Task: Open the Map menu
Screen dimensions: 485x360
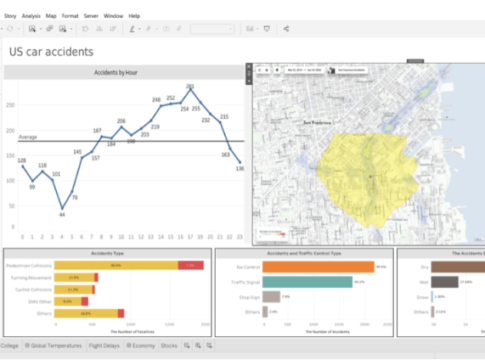Action: (x=51, y=16)
